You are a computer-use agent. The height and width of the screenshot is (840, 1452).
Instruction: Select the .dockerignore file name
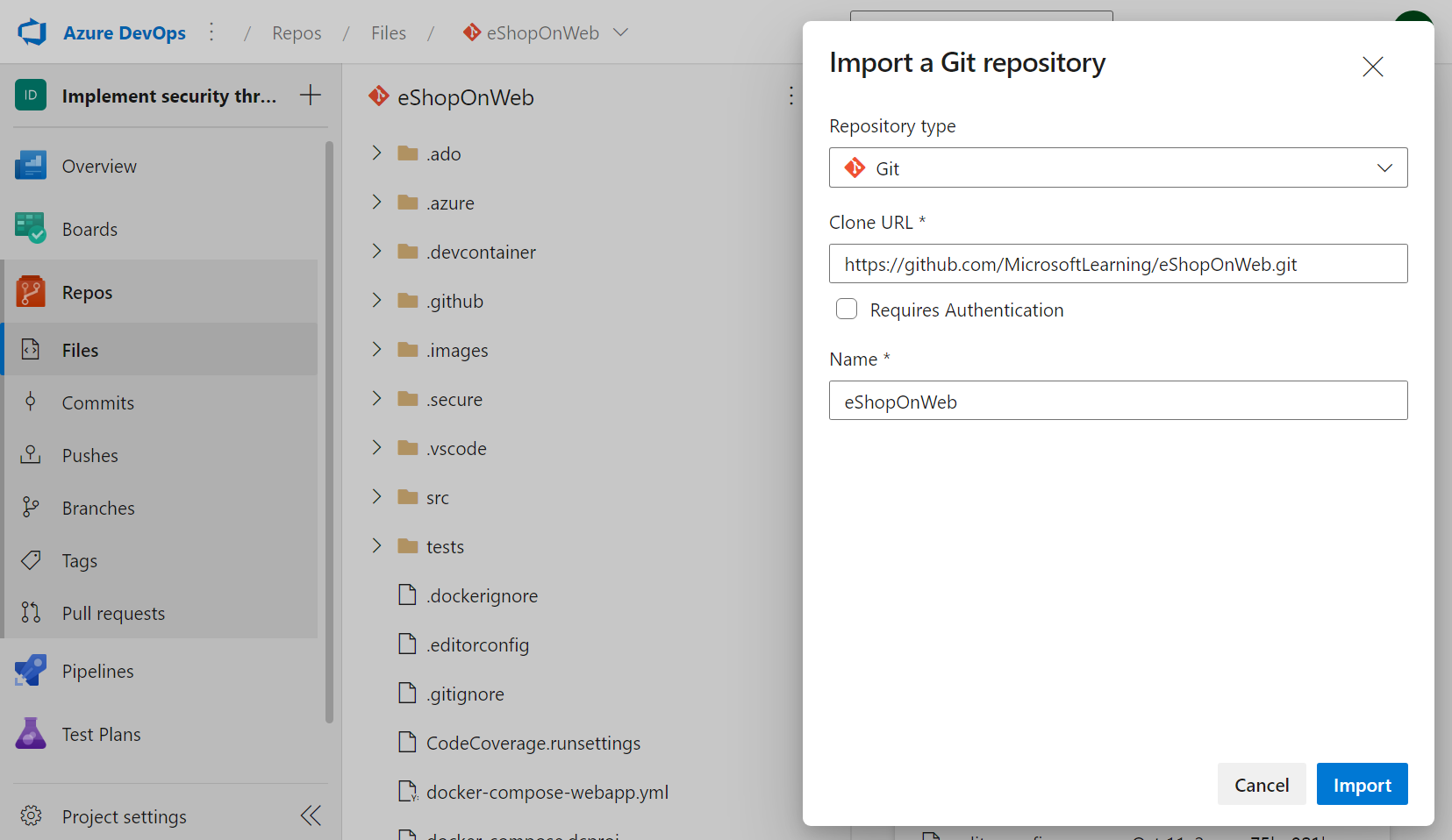[x=482, y=596]
